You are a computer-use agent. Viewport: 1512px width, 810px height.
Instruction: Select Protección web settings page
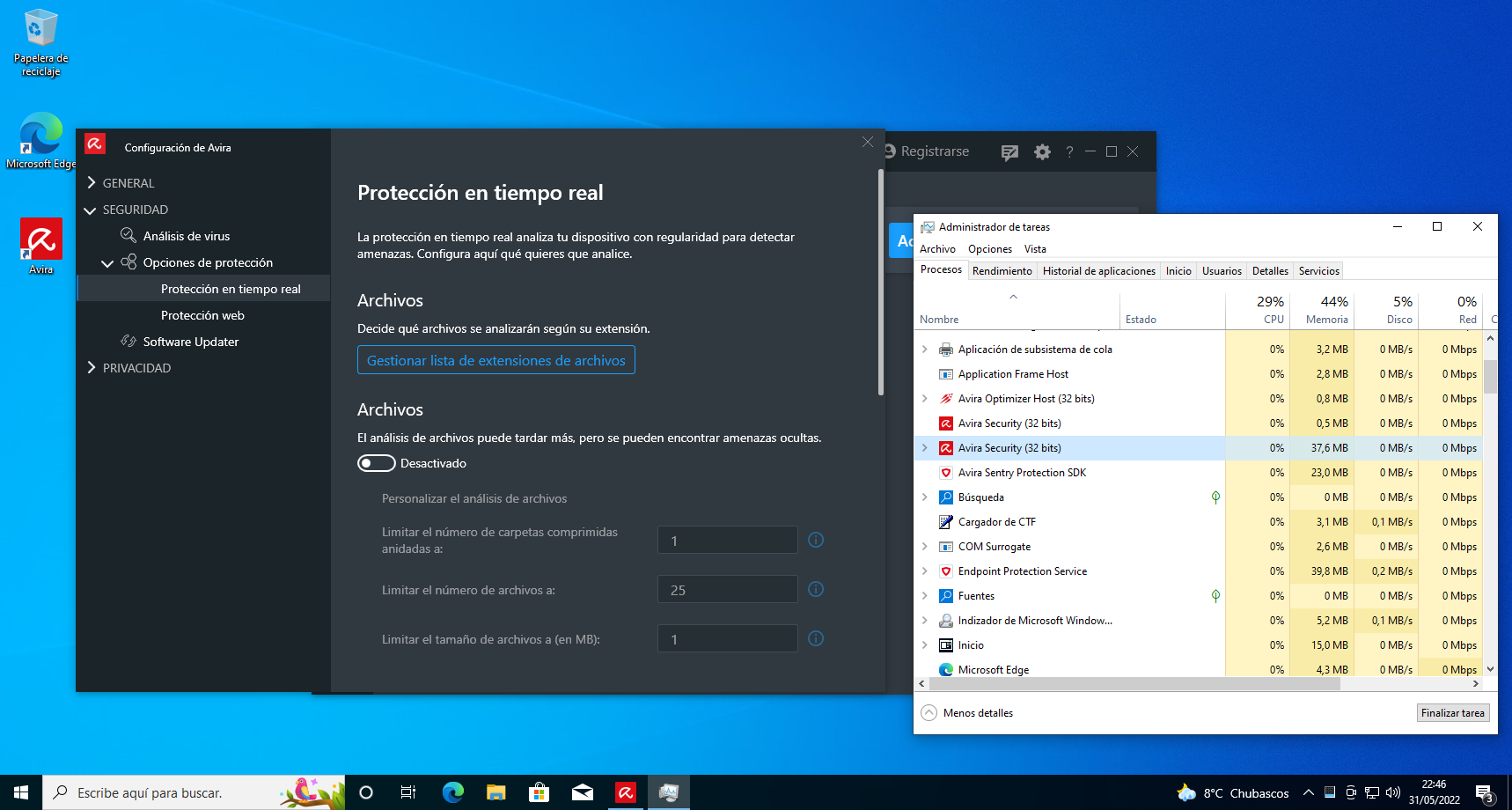pos(202,315)
